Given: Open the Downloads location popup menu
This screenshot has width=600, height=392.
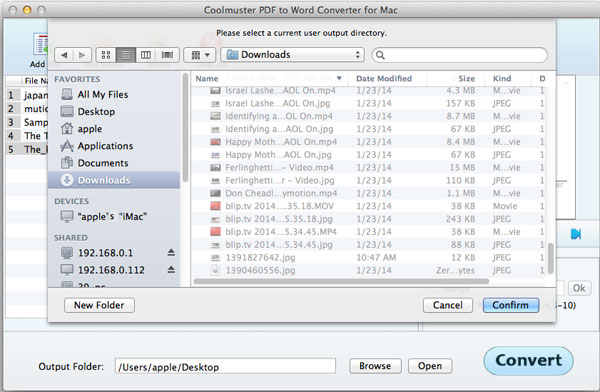Looking at the screenshot, I should 293,55.
